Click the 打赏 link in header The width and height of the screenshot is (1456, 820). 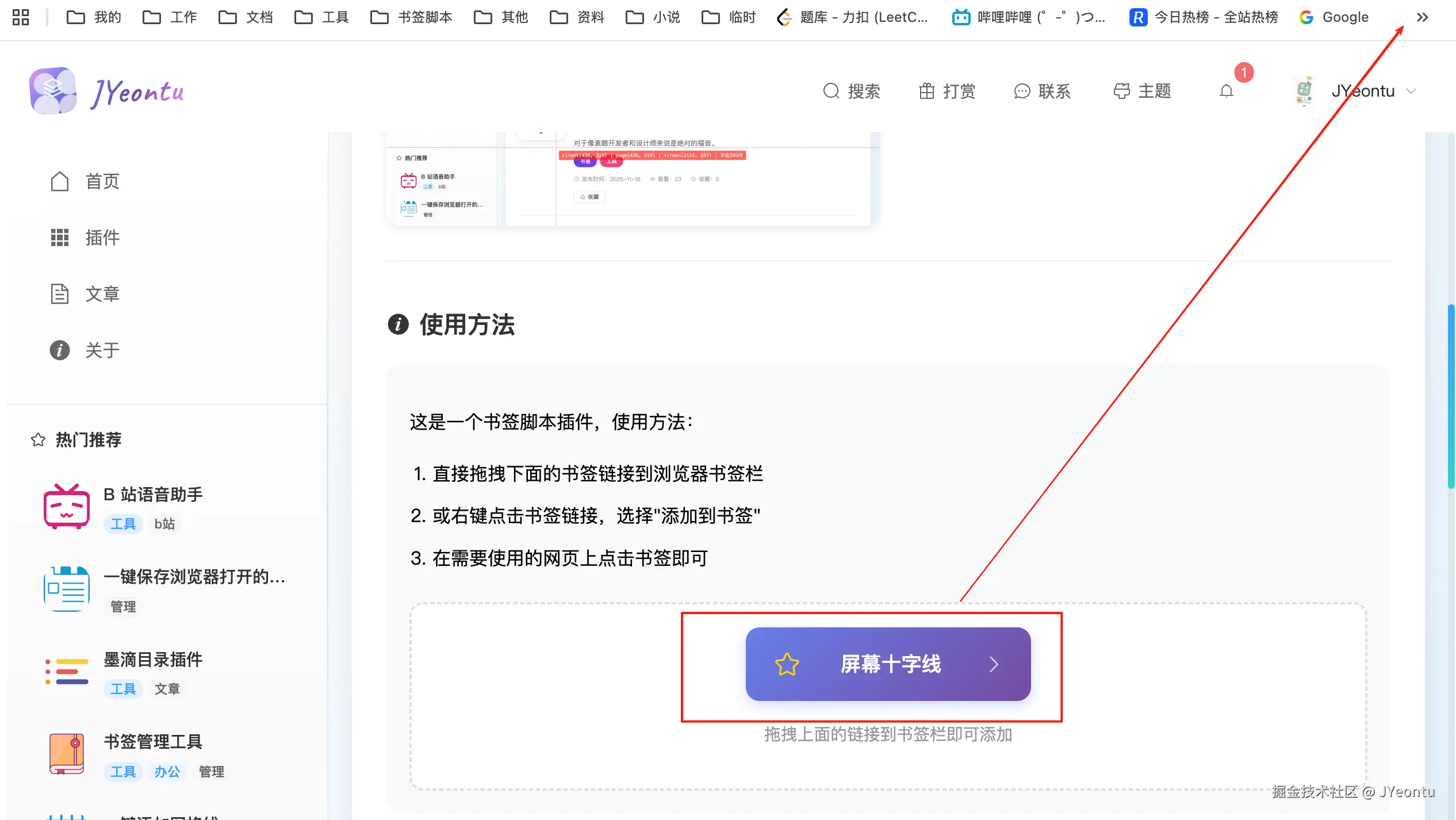tap(947, 91)
